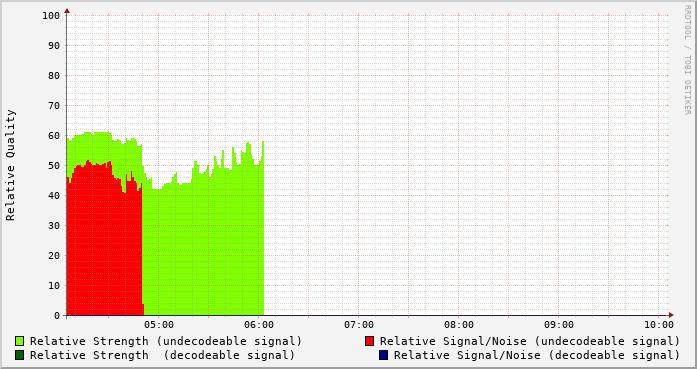Click the 09:00 time axis label
Screen dimensions: 697x369
click(x=559, y=325)
